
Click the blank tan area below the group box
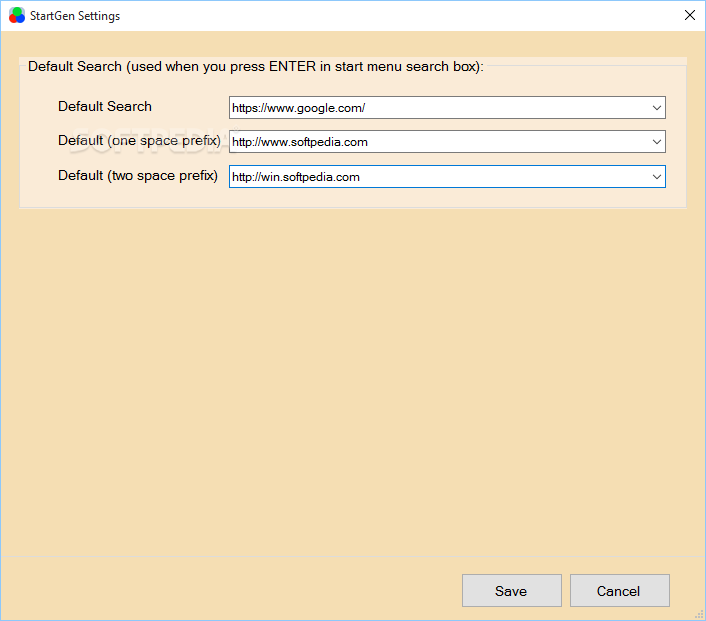tap(353, 378)
